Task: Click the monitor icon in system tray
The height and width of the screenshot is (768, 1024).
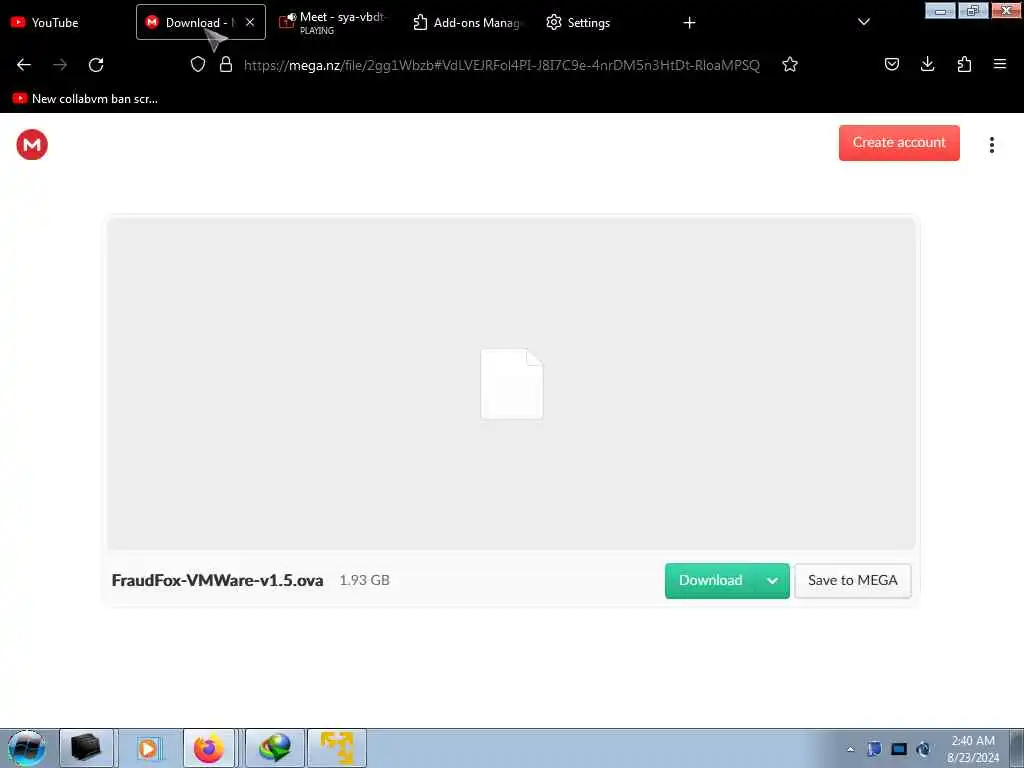Action: click(899, 749)
